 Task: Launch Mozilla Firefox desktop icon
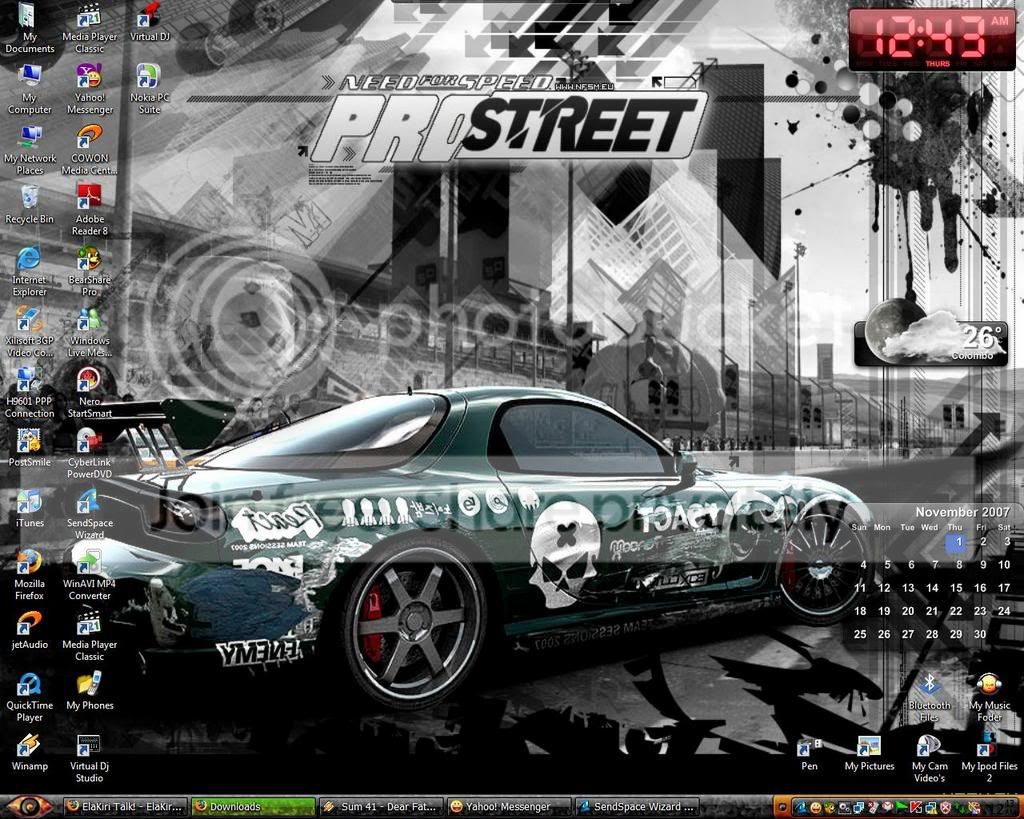[29, 575]
